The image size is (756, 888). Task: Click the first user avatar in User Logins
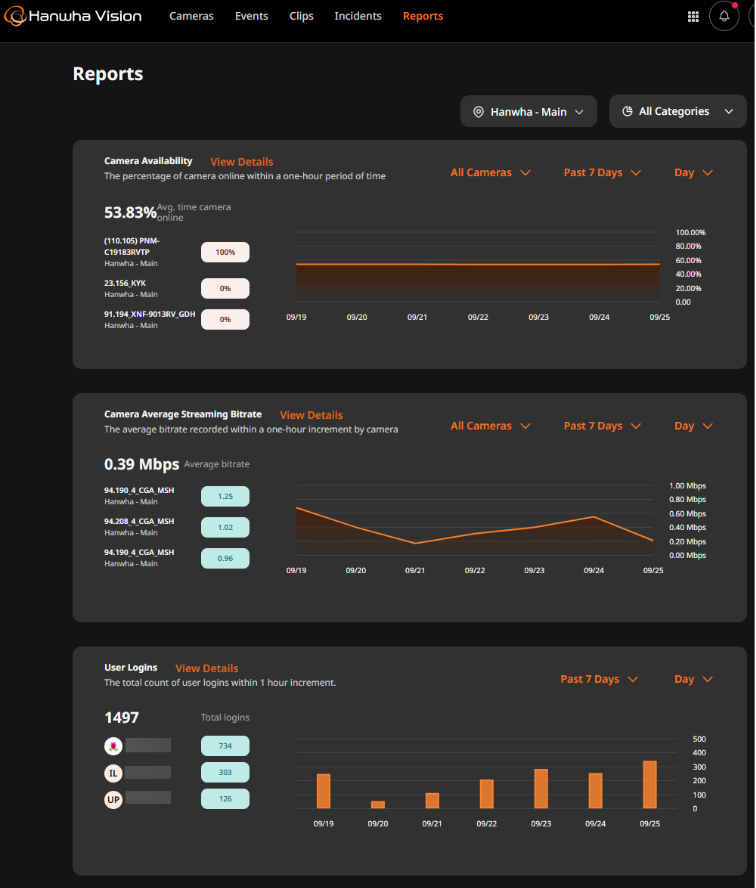pos(114,746)
